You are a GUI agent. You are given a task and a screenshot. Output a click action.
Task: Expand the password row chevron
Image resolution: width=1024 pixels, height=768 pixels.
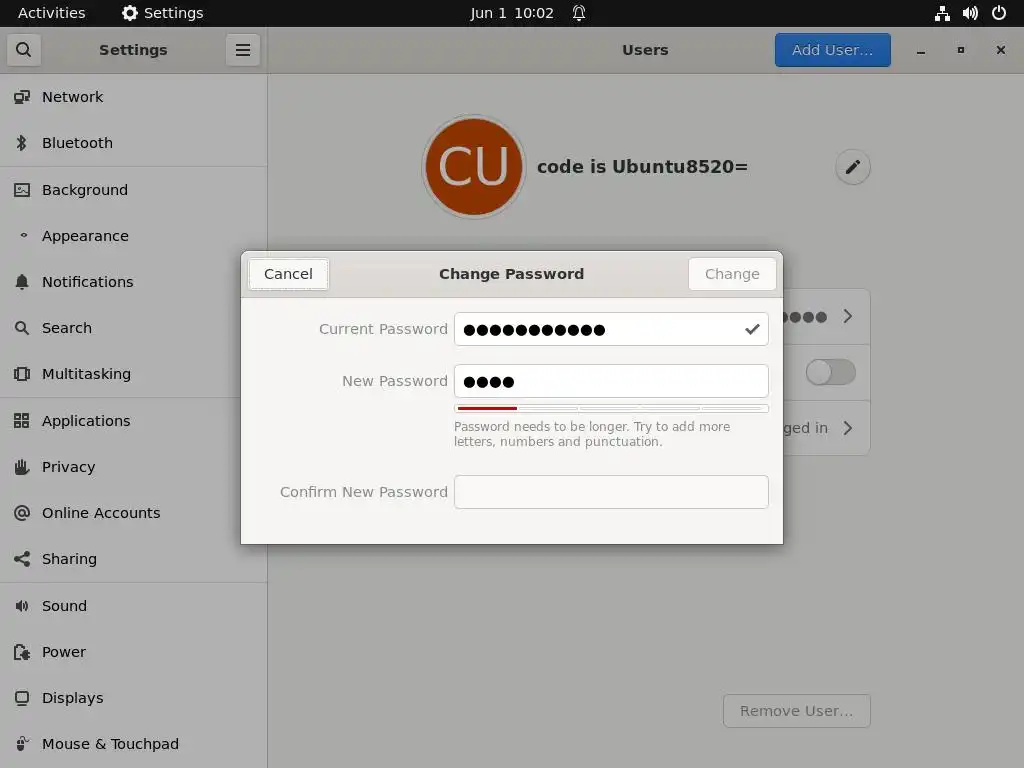point(848,317)
